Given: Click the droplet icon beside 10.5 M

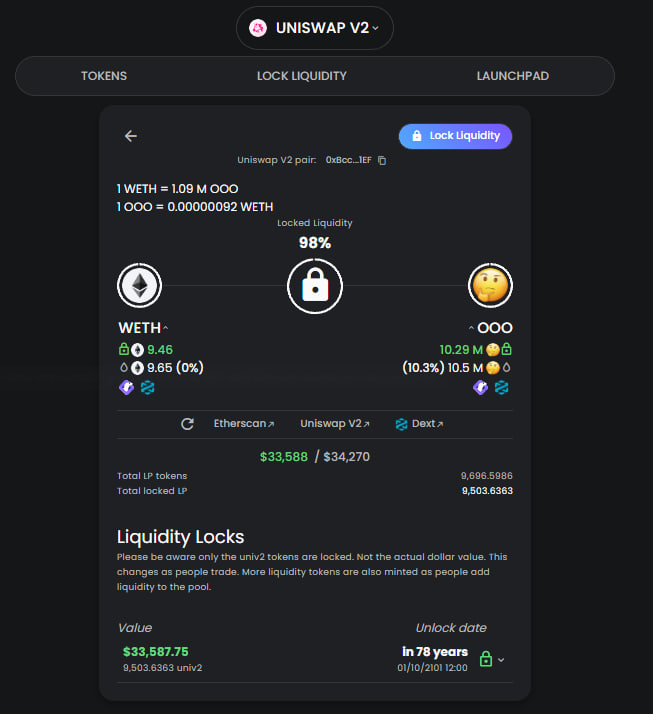Looking at the screenshot, I should (506, 367).
